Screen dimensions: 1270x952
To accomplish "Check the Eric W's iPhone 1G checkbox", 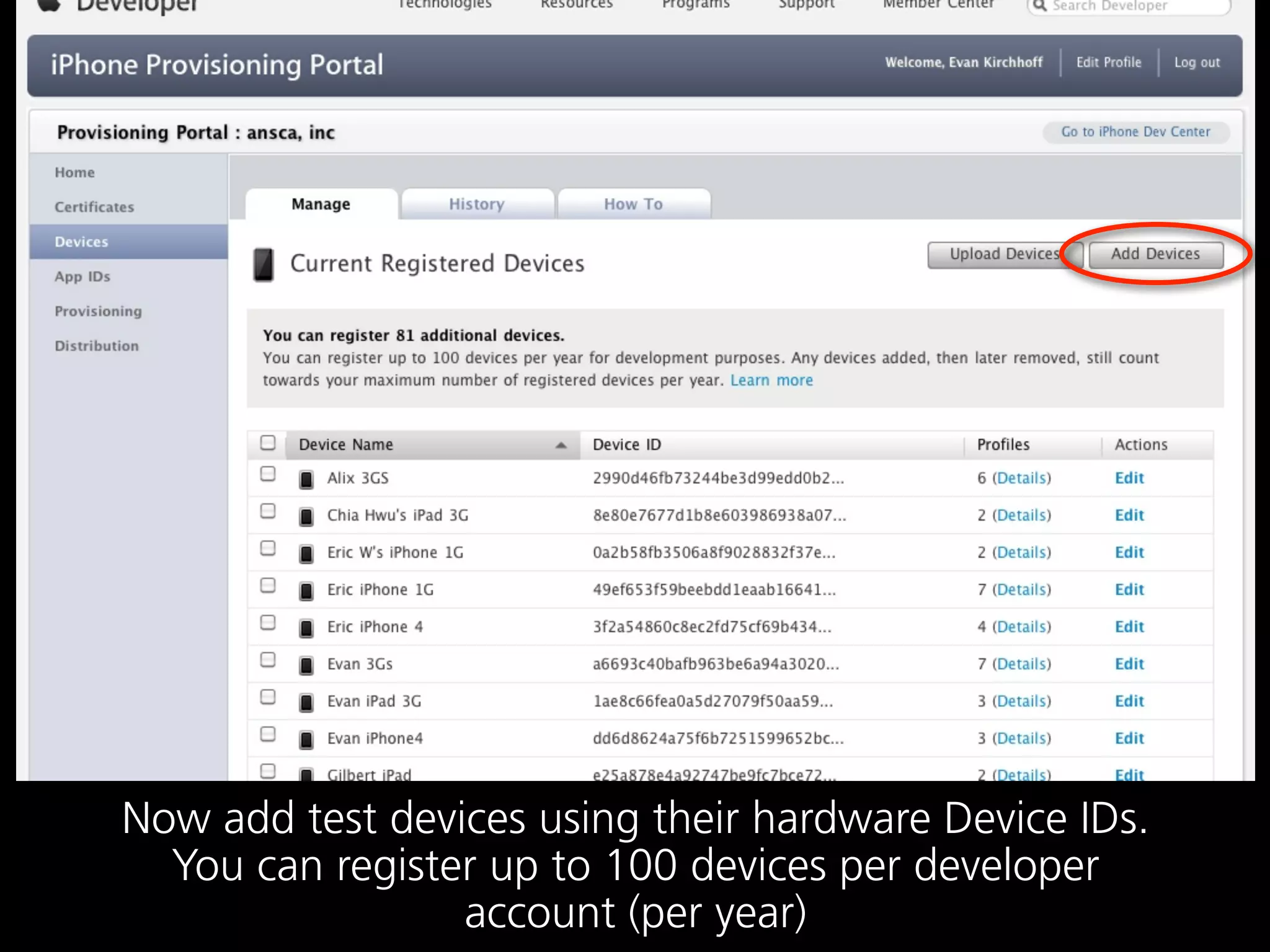I will (268, 549).
